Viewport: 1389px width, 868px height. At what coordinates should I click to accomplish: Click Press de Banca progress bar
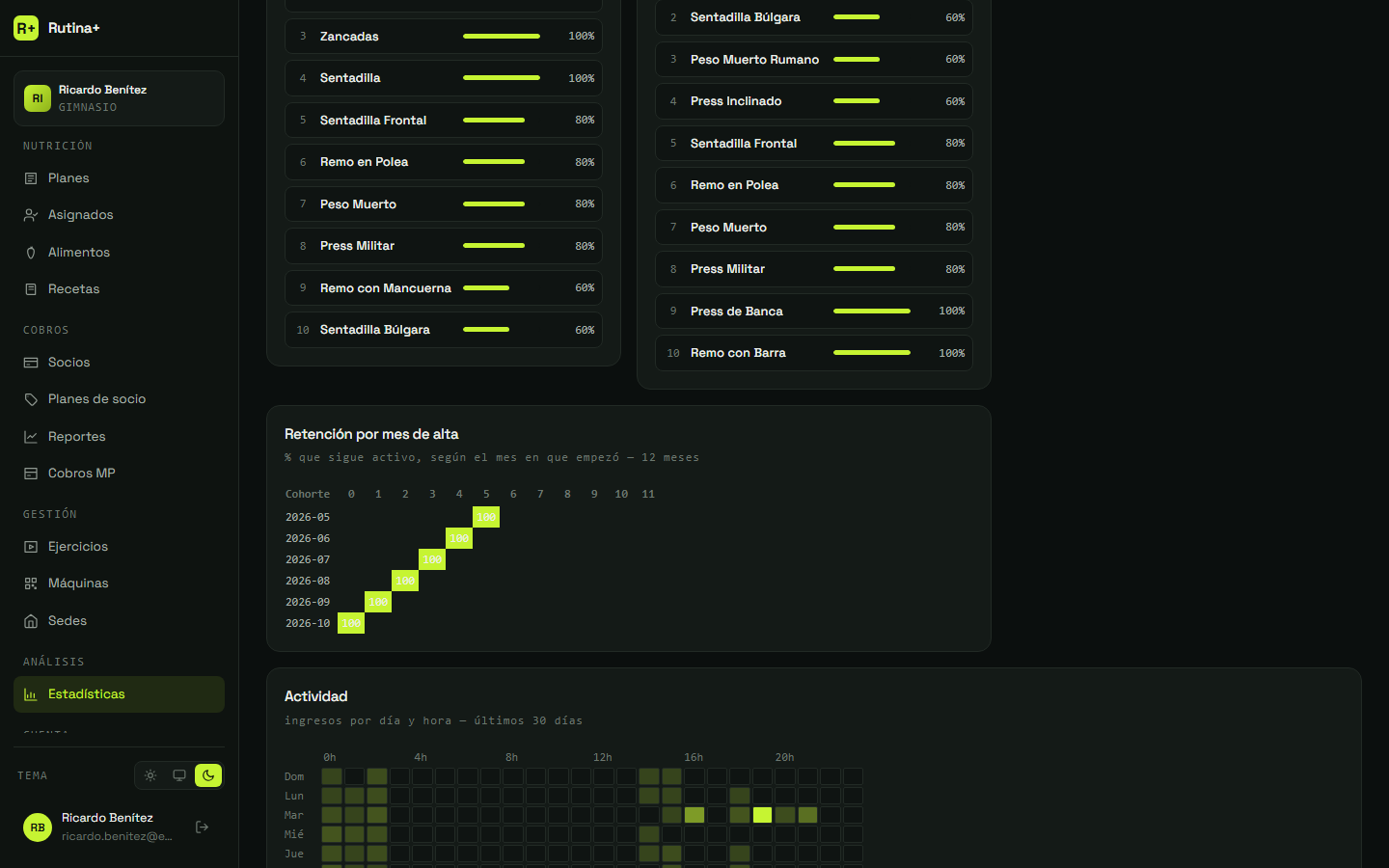(872, 312)
